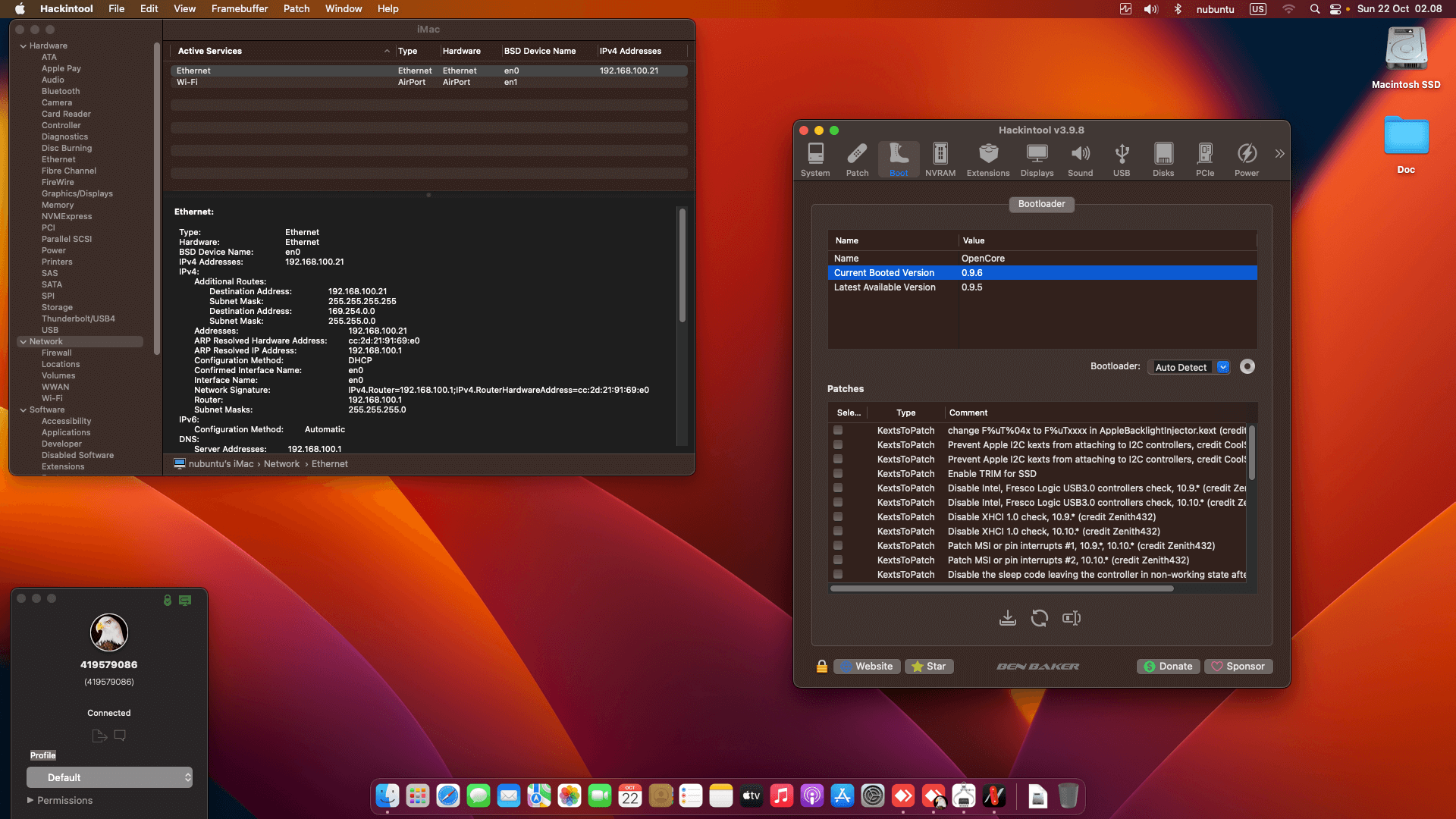1456x819 pixels.
Task: Switch to the Displays toolbar item
Action: tap(1037, 160)
